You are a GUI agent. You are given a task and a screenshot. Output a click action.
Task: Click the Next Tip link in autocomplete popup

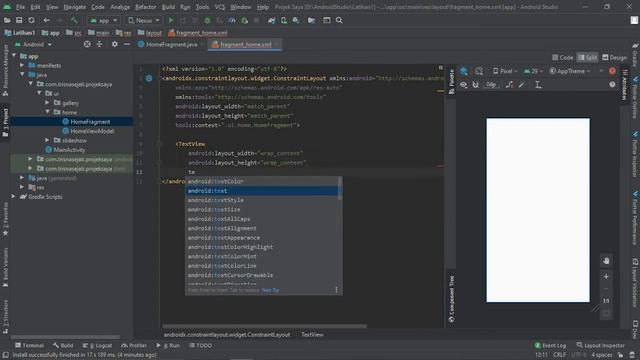pyautogui.click(x=270, y=290)
